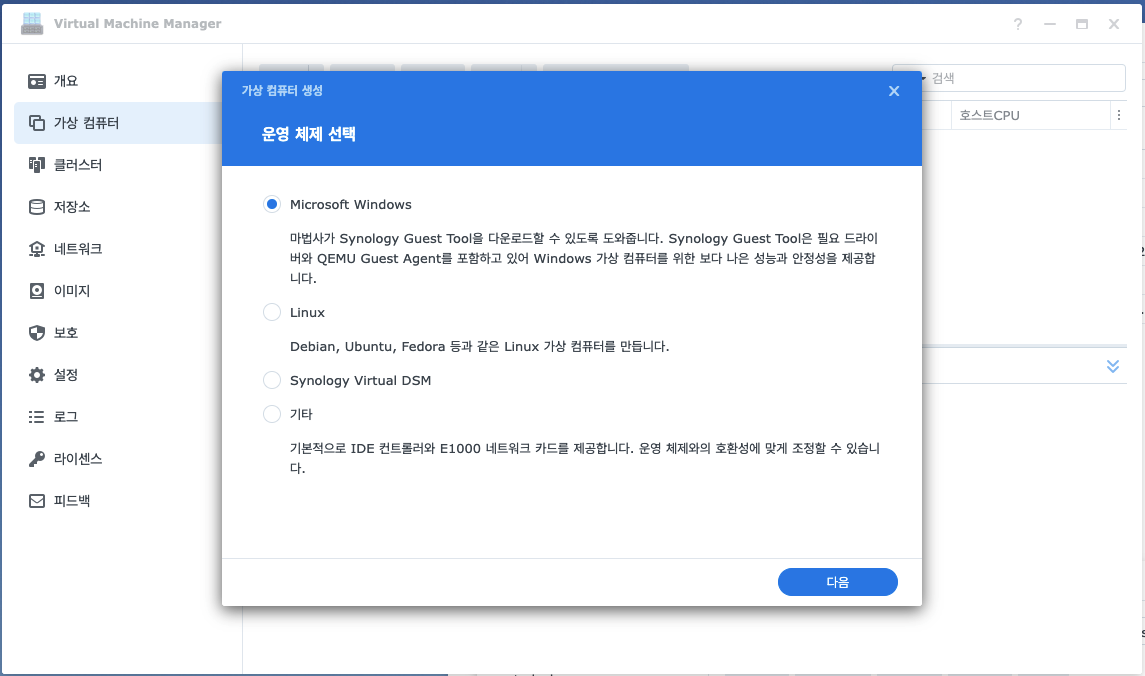The image size is (1145, 676).
Task: Choose the Linux operating system option
Action: [x=272, y=312]
